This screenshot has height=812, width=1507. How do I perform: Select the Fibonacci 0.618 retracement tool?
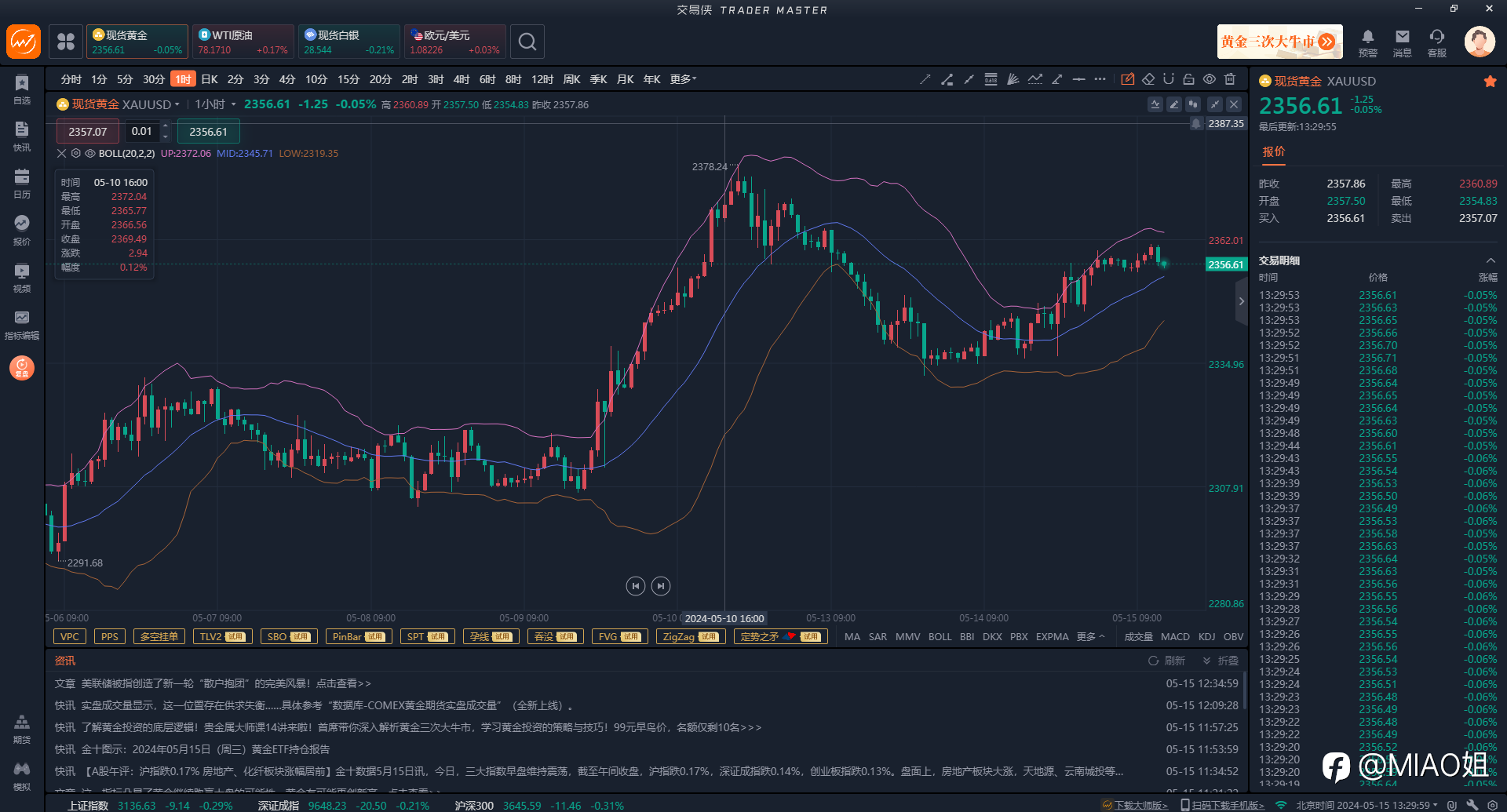[x=991, y=79]
